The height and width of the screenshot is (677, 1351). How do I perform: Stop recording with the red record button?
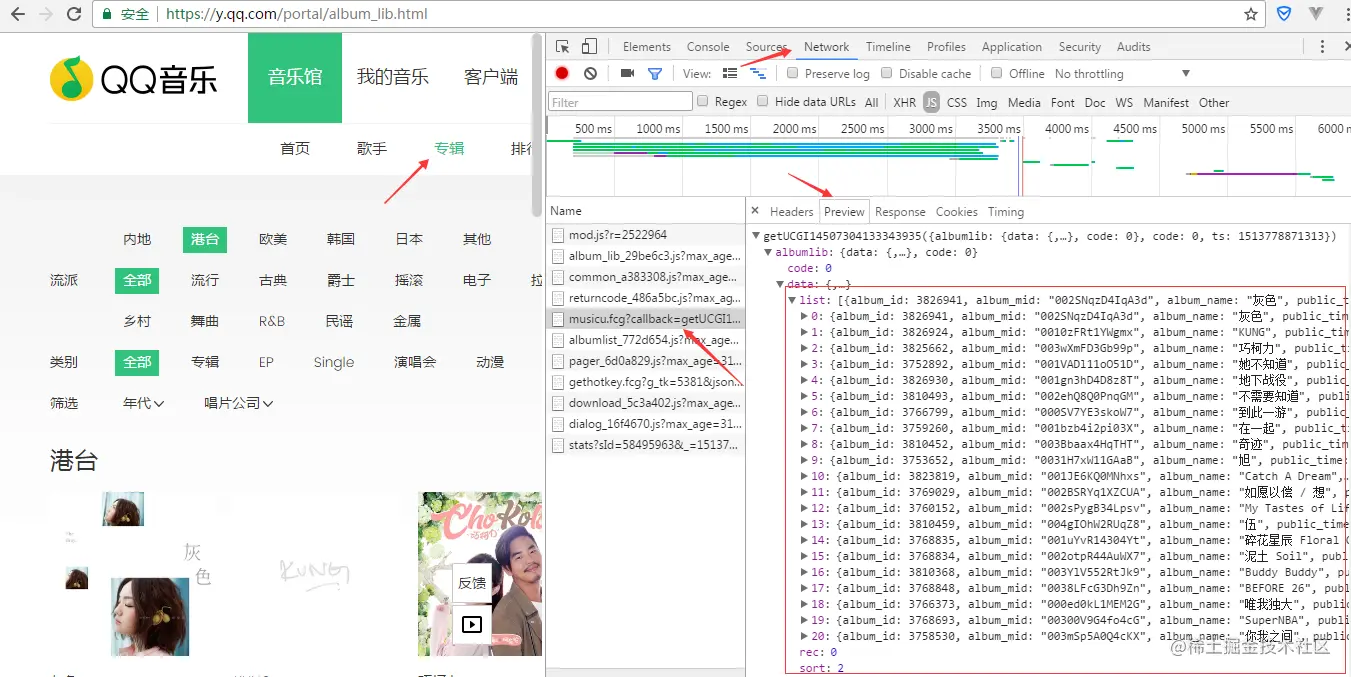click(562, 73)
